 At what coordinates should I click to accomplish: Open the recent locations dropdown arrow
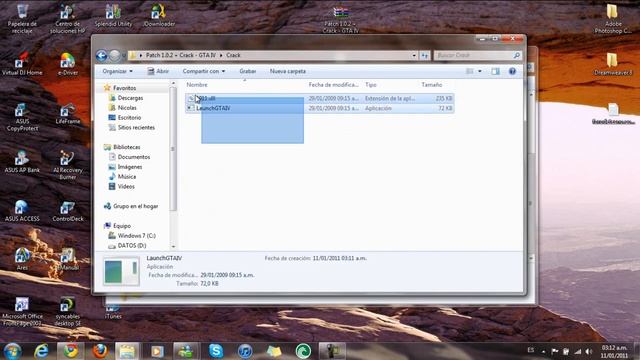tap(124, 56)
